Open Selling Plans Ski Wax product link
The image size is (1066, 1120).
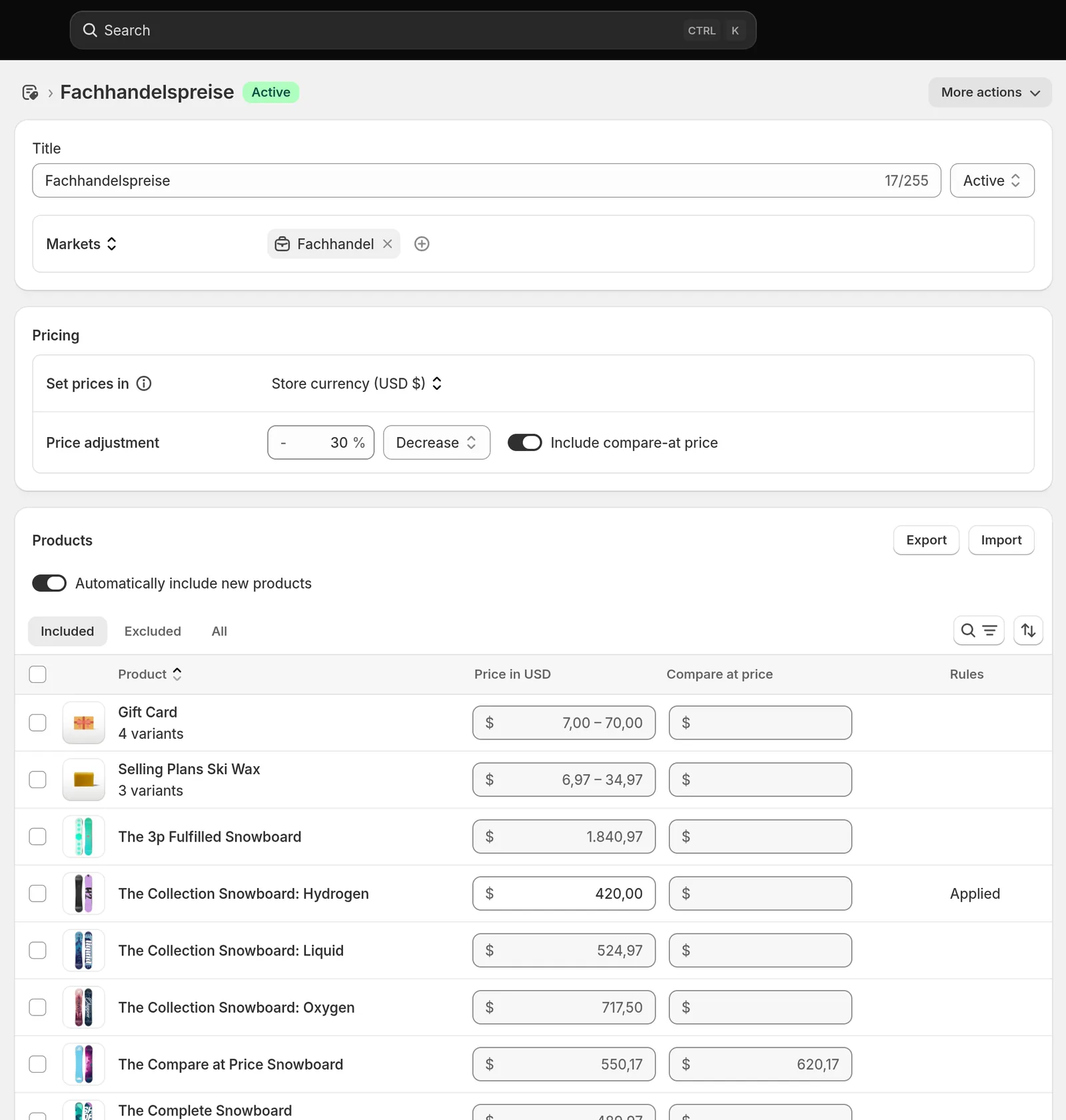[x=189, y=769]
